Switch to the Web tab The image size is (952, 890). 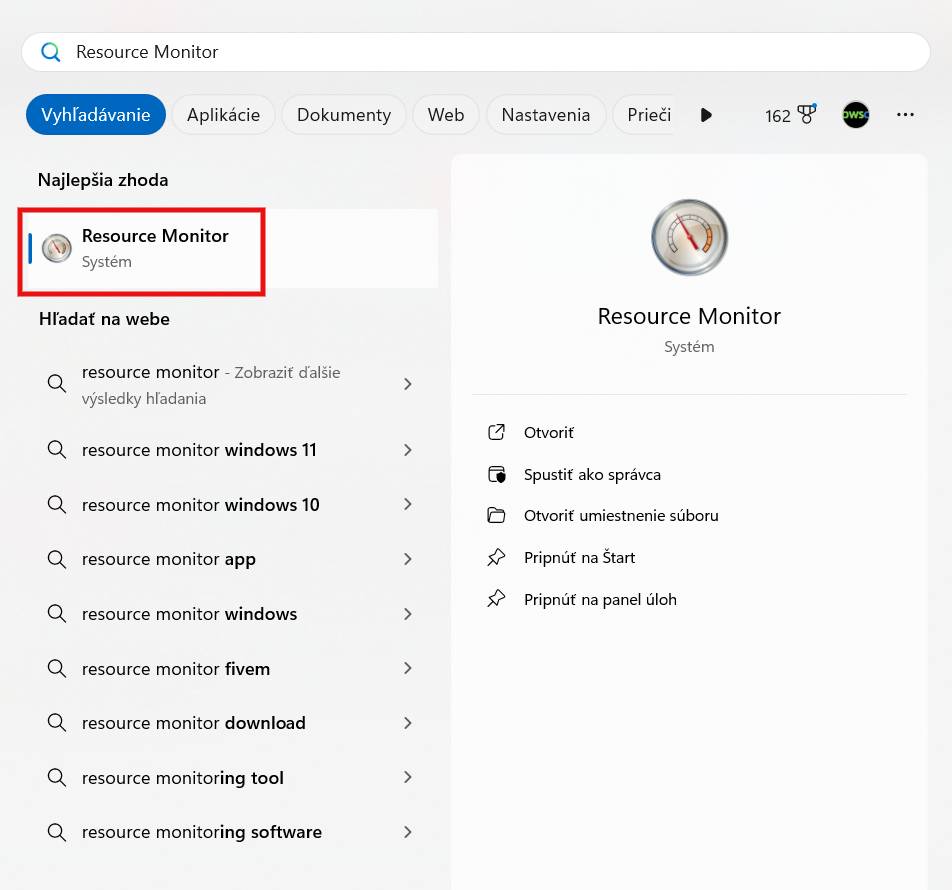[x=446, y=115]
